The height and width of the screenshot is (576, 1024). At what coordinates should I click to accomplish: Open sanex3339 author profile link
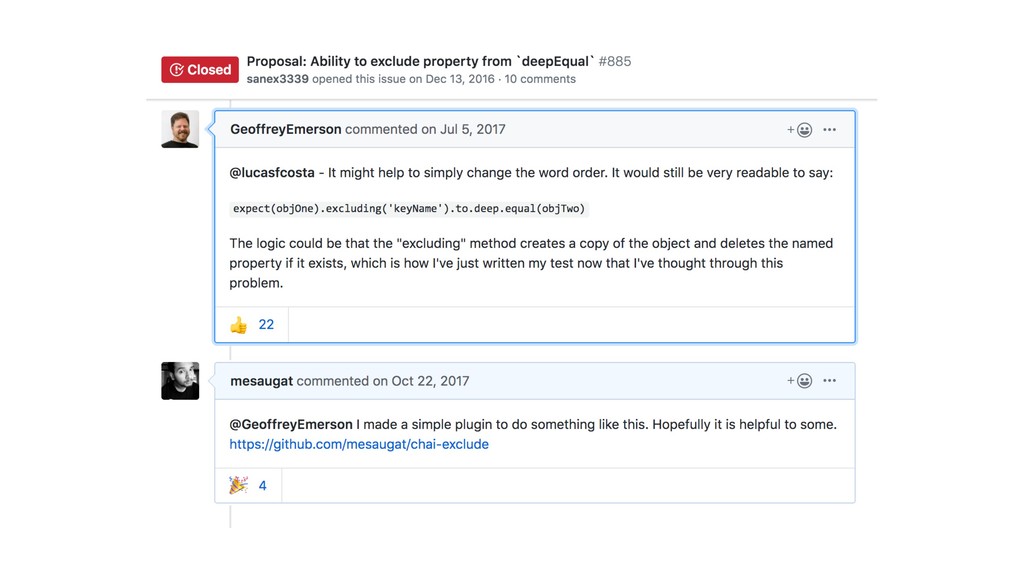(x=277, y=80)
